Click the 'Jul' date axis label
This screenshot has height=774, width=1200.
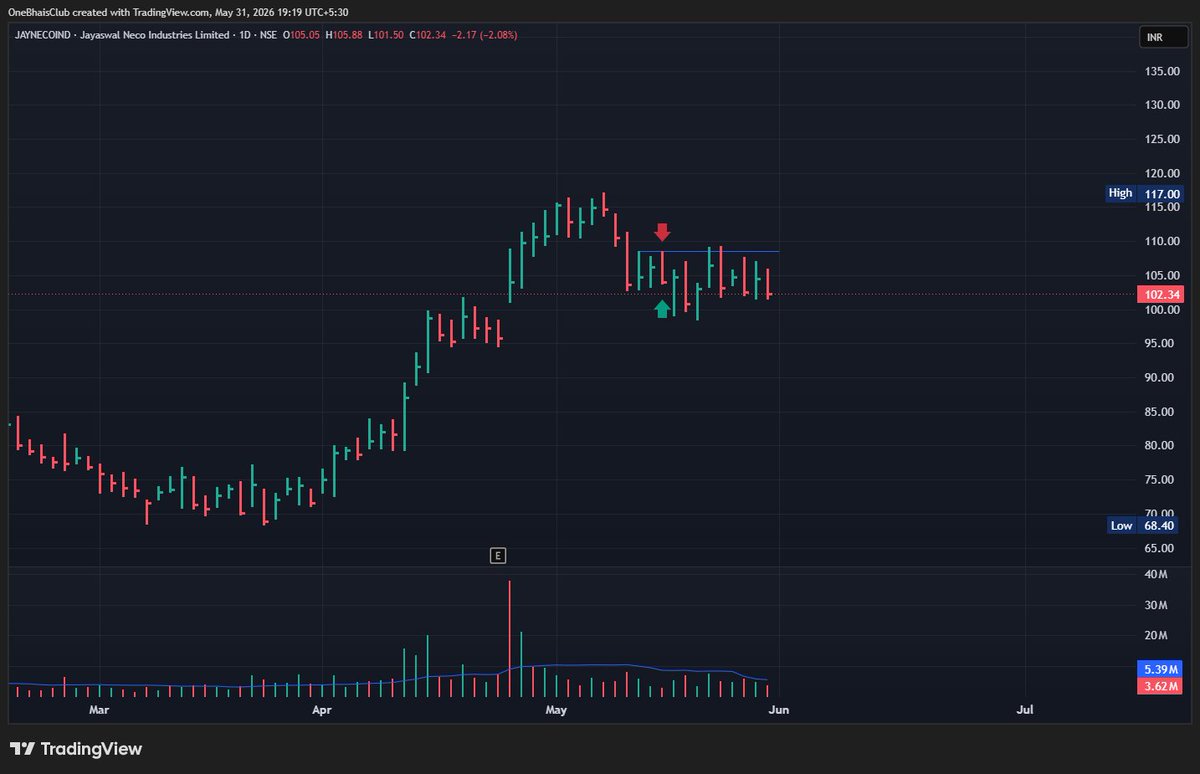[1024, 710]
